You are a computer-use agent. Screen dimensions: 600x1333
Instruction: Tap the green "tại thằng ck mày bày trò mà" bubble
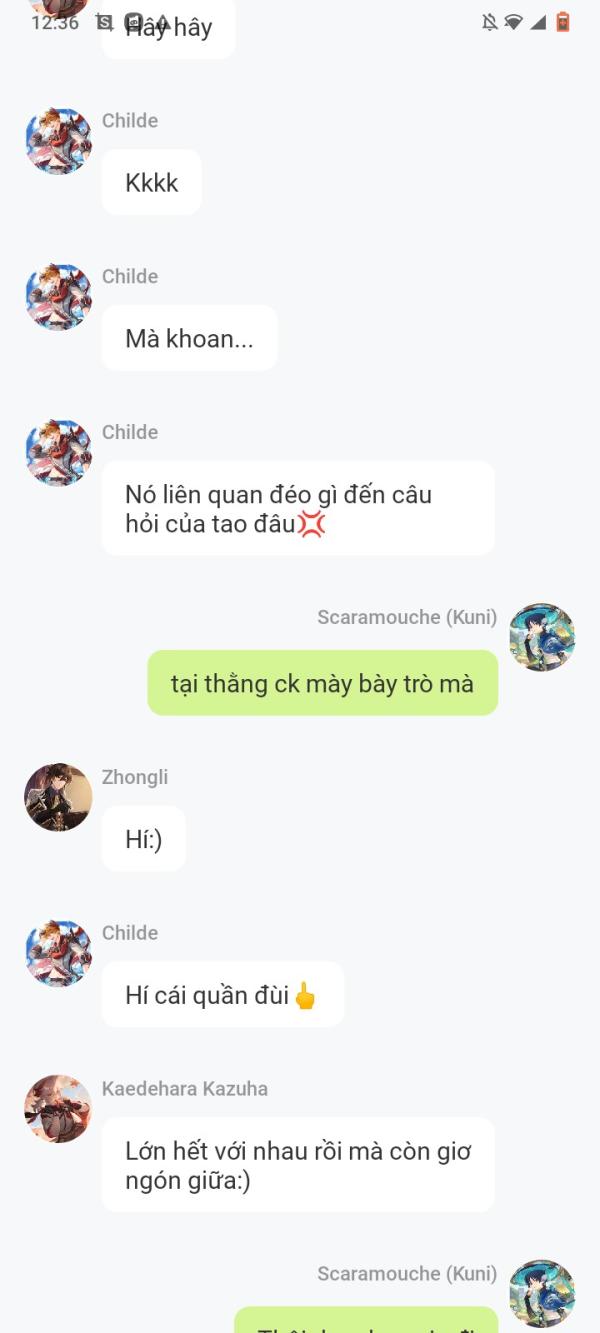pyautogui.click(x=322, y=683)
